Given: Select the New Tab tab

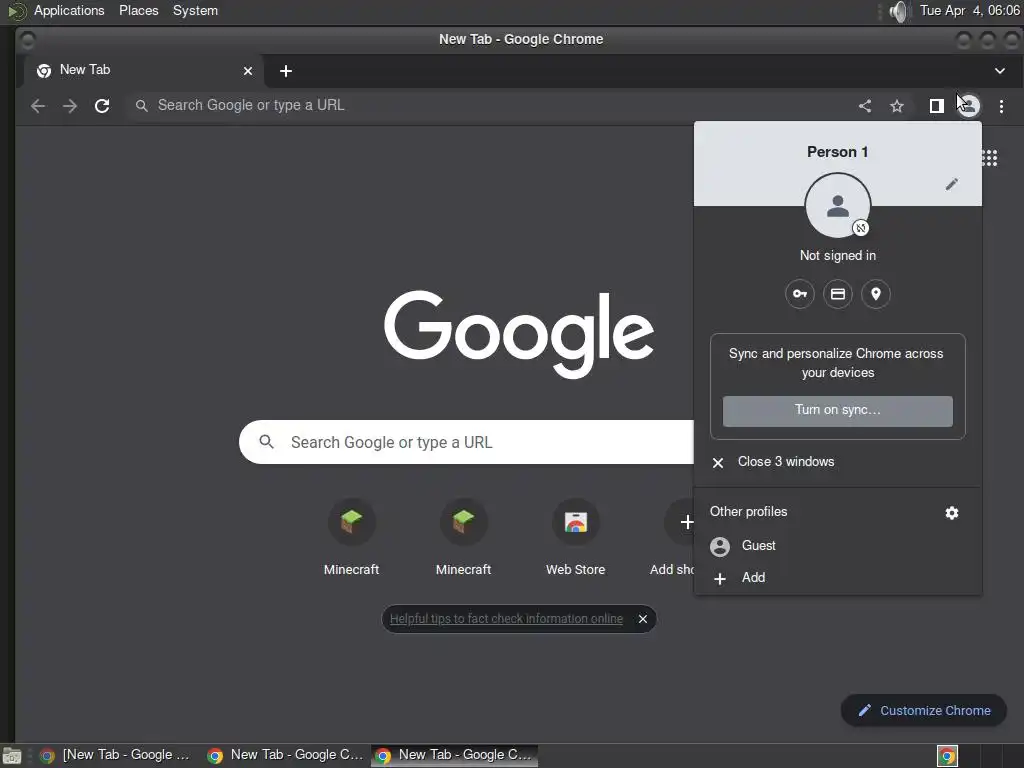Looking at the screenshot, I should (144, 71).
